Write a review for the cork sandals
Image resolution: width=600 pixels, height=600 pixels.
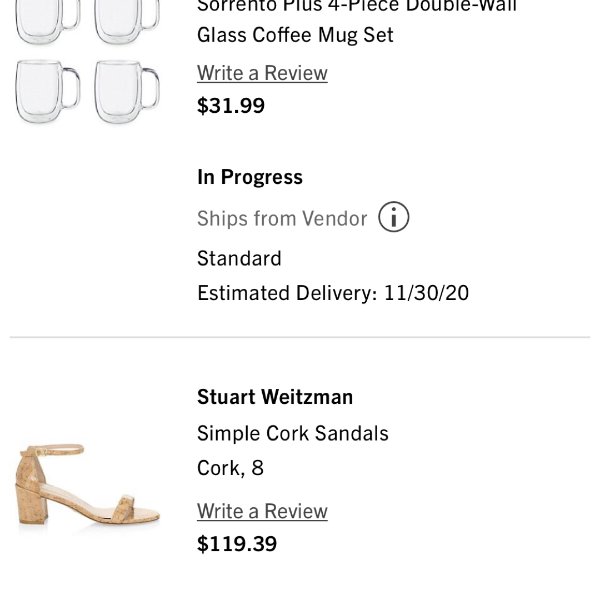point(262,511)
